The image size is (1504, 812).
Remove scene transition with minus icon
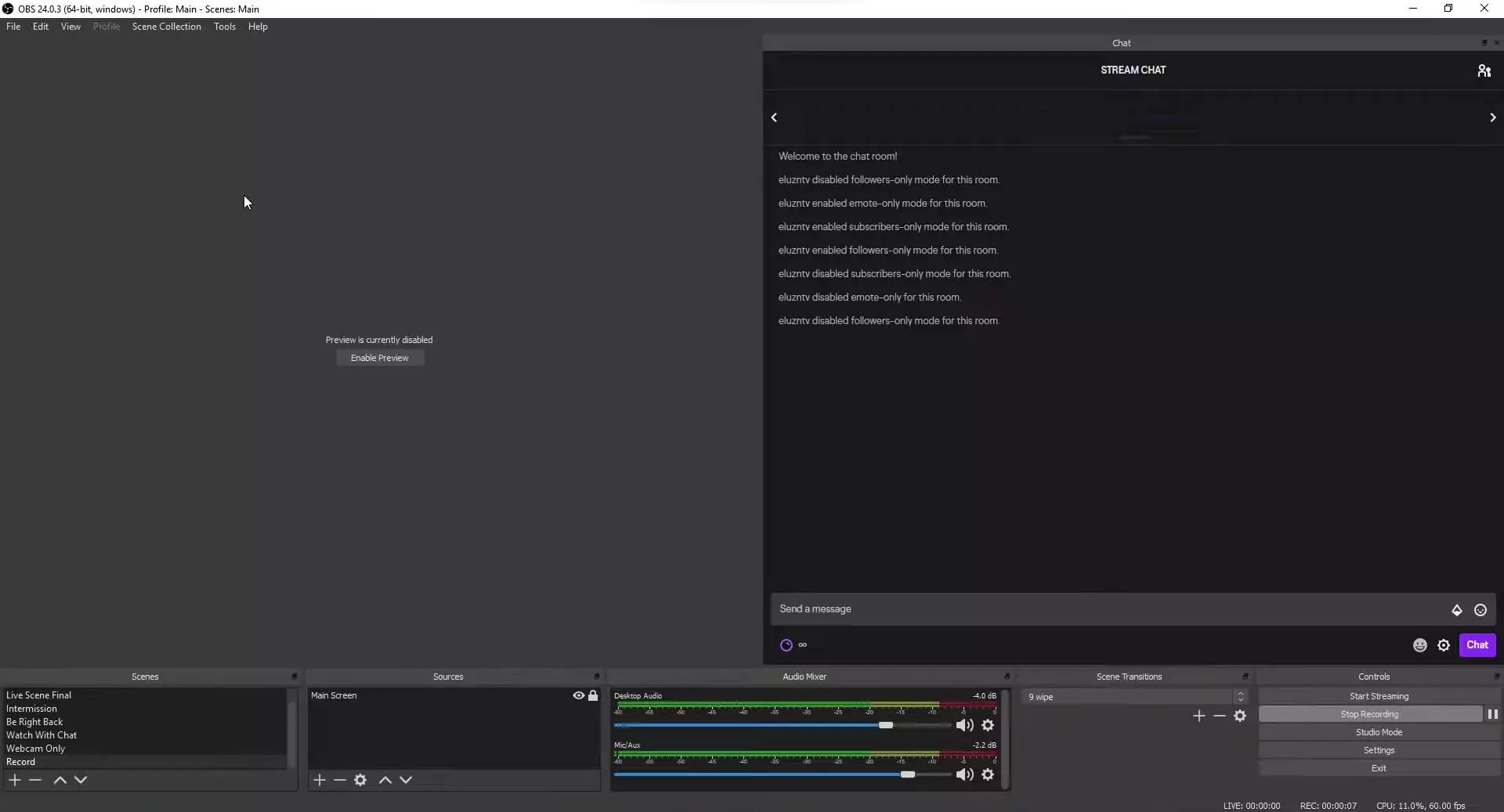[x=1219, y=716]
